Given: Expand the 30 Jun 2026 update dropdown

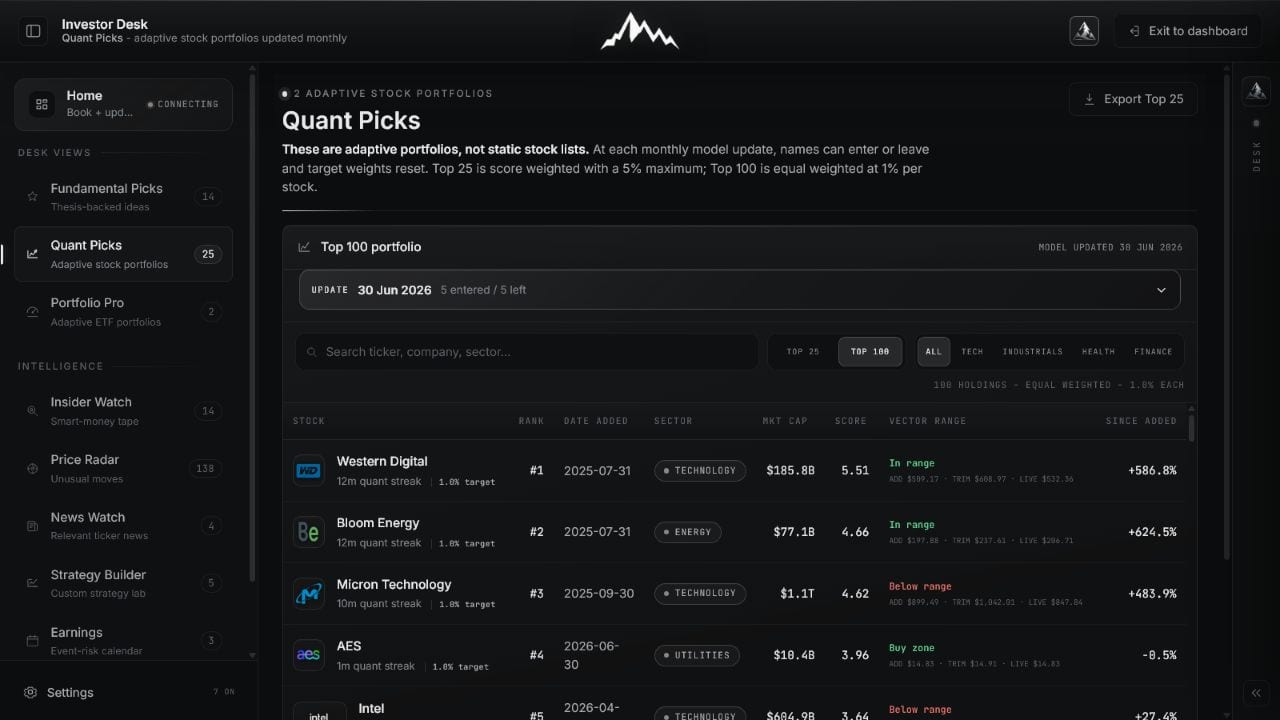Looking at the screenshot, I should pos(740,290).
